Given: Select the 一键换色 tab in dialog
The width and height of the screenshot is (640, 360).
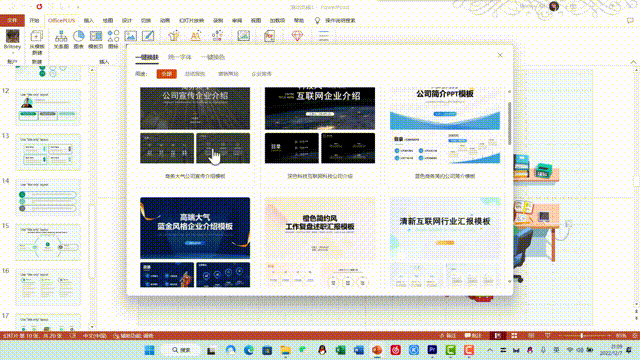Looking at the screenshot, I should (x=213, y=57).
